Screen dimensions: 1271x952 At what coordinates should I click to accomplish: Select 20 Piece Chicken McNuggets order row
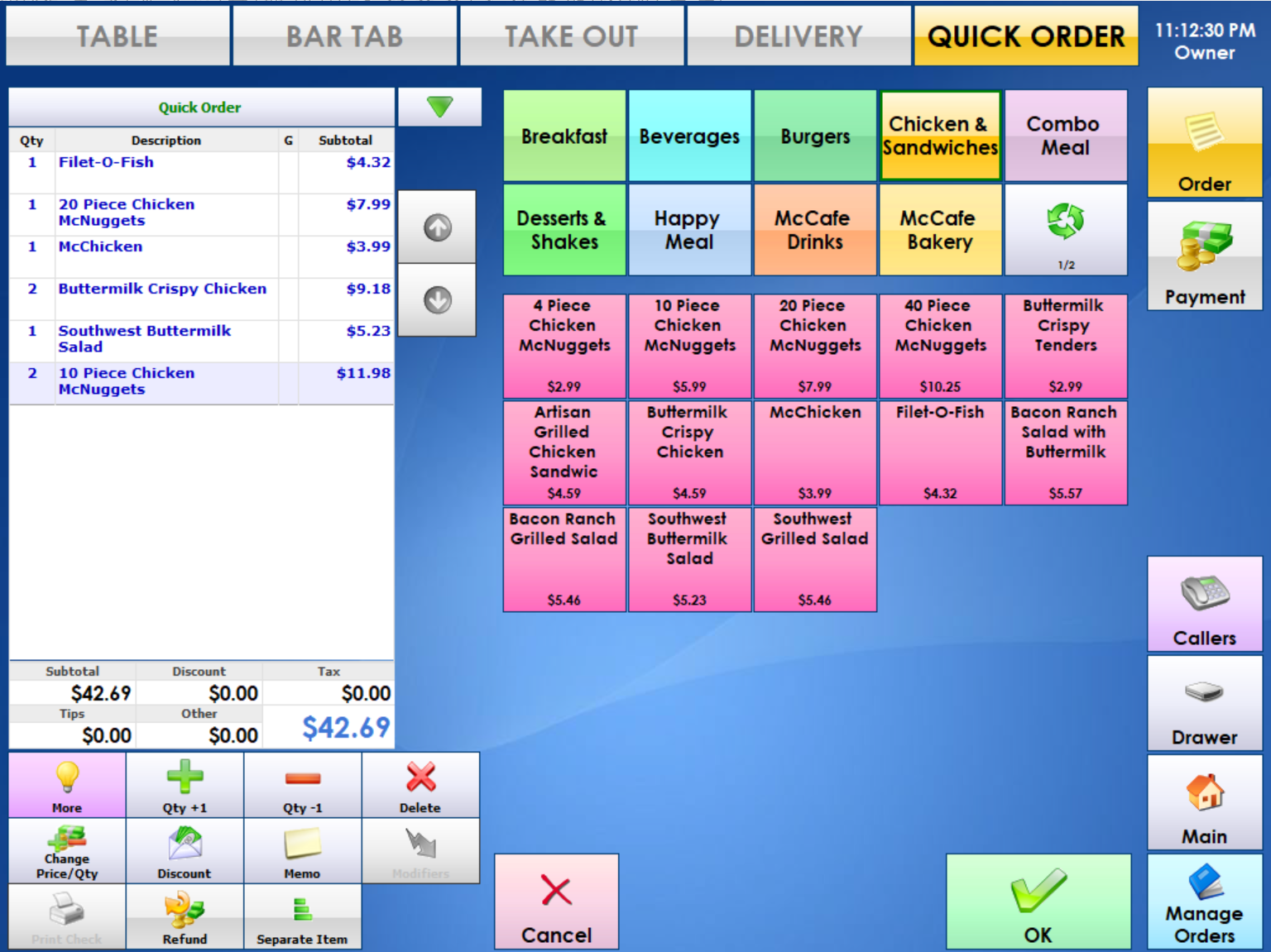201,215
